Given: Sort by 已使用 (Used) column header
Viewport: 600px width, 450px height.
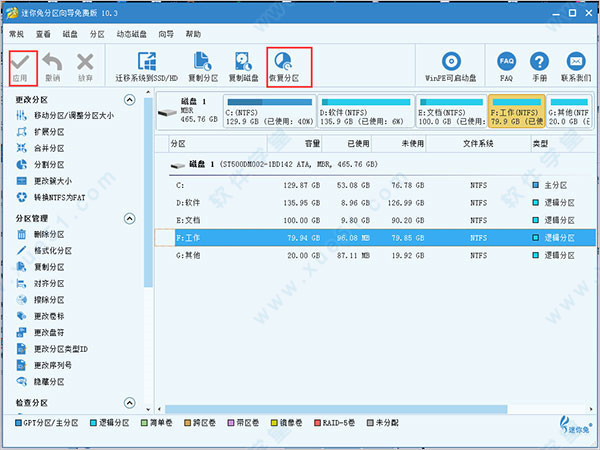Looking at the screenshot, I should tap(347, 144).
